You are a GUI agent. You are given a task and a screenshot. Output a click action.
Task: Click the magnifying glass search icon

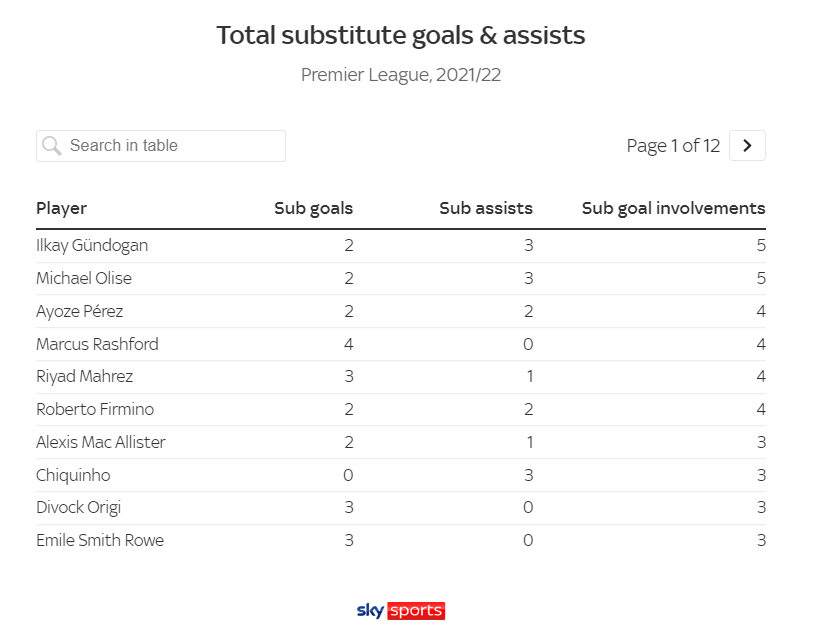[51, 146]
